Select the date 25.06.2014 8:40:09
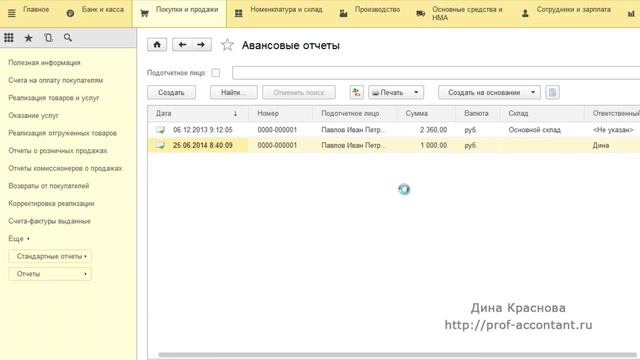The width and height of the screenshot is (640, 360). (202, 145)
